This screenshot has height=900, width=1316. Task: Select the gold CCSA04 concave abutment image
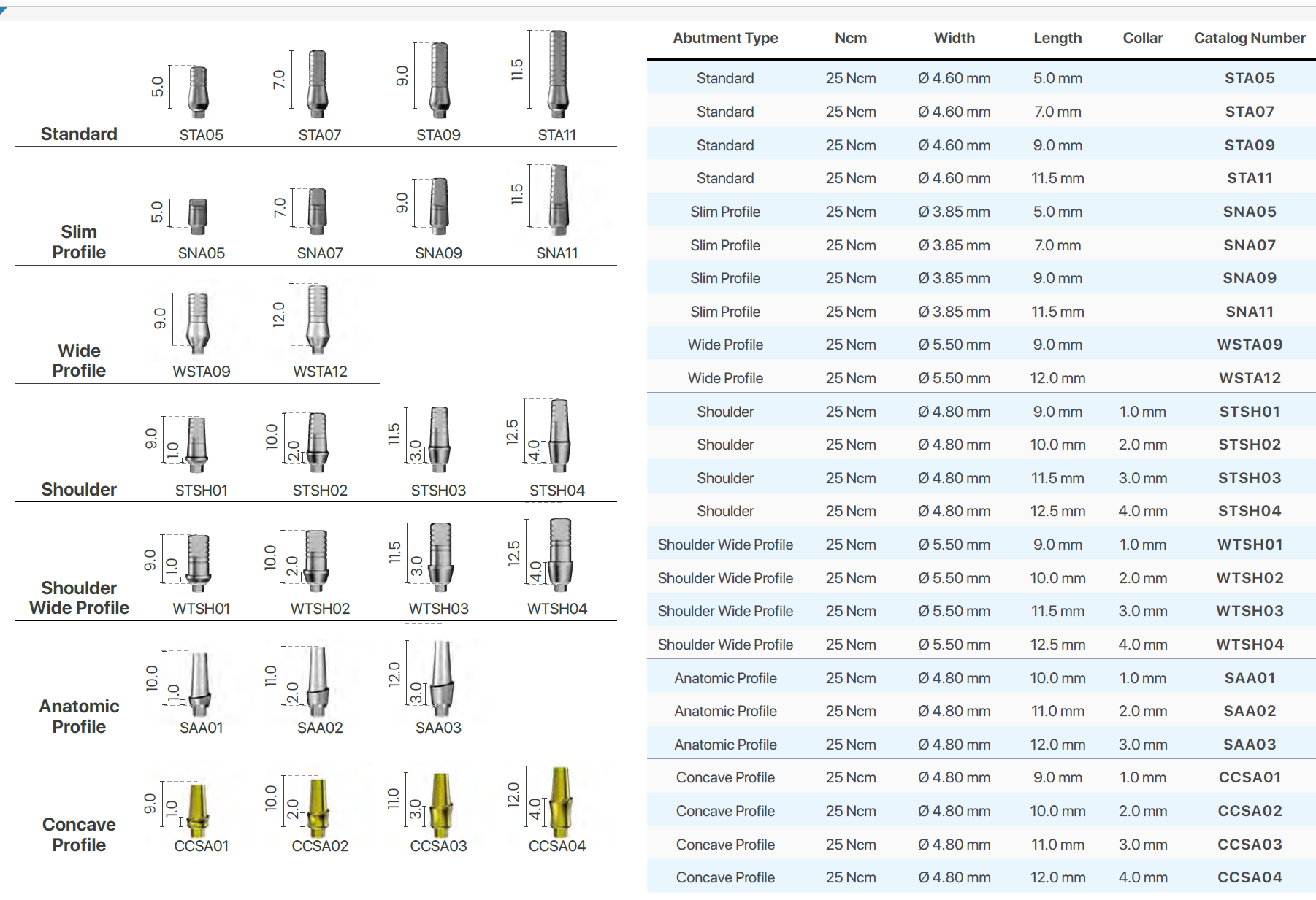[x=559, y=801]
